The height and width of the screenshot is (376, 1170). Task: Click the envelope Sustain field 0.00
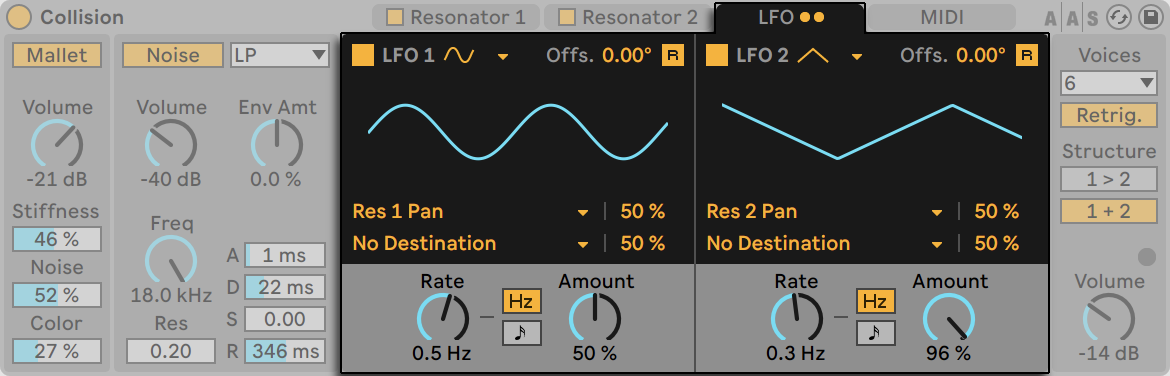tap(285, 319)
